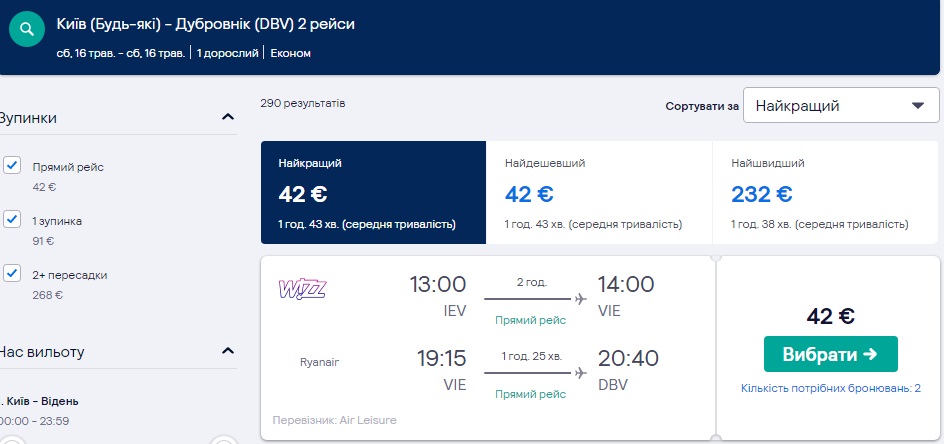Uncheck the Прямий рейс filter checkbox
Image resolution: width=944 pixels, height=444 pixels.
pos(12,166)
